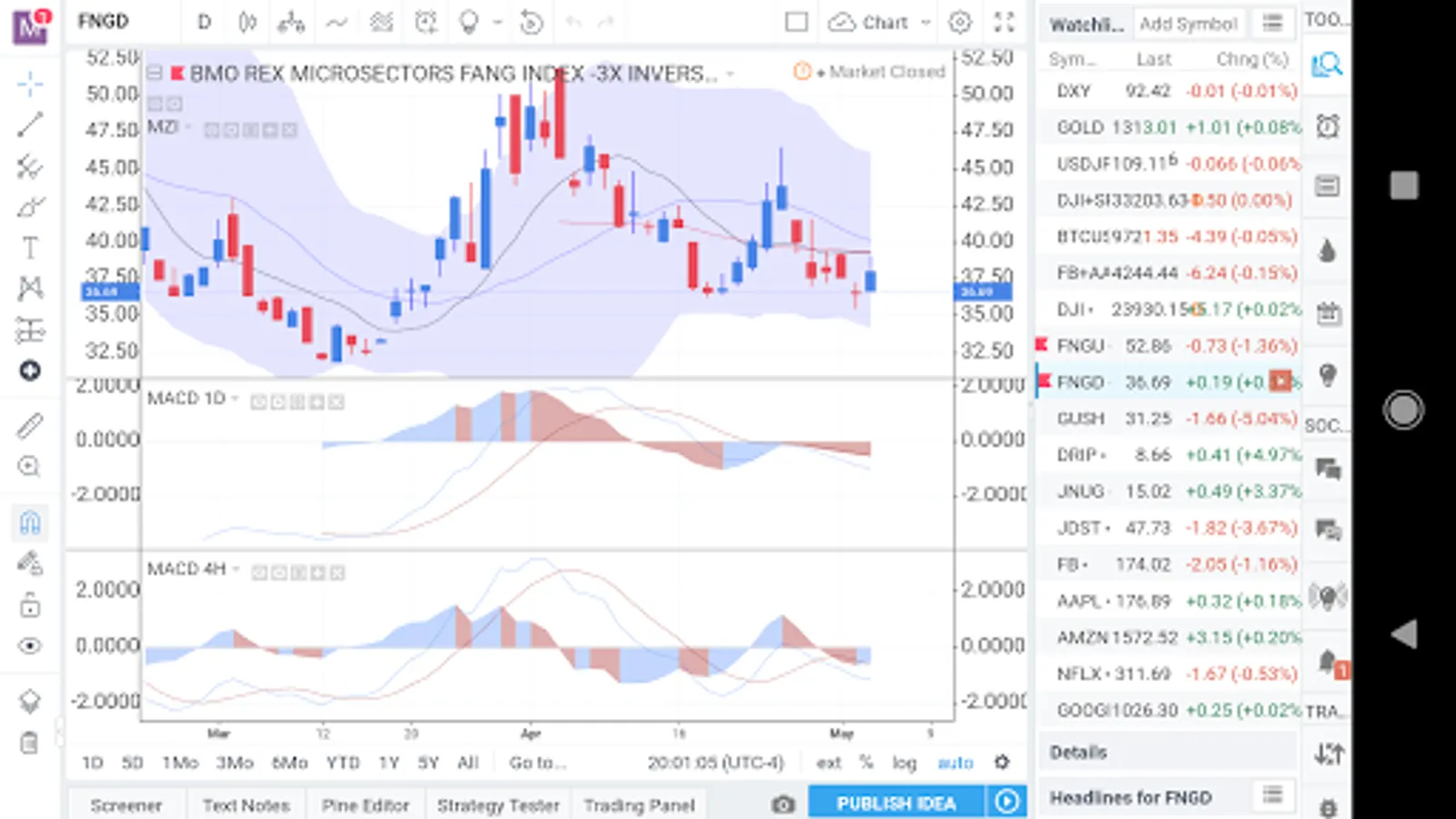Toggle the auto scale
The width and height of the screenshot is (1456, 819).
tap(955, 763)
